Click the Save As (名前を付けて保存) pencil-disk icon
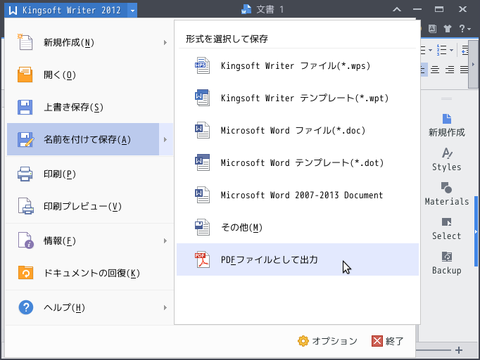This screenshot has width=480, height=360. pos(25,139)
